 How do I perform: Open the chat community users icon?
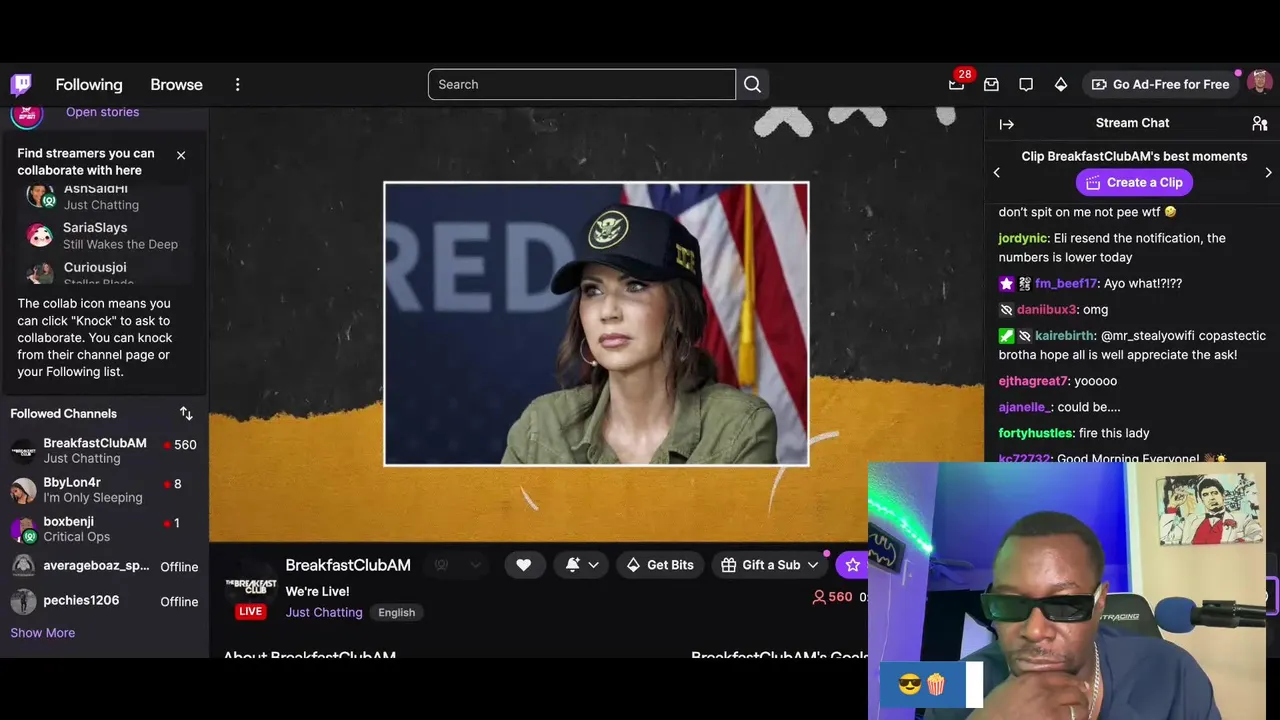click(x=1260, y=123)
